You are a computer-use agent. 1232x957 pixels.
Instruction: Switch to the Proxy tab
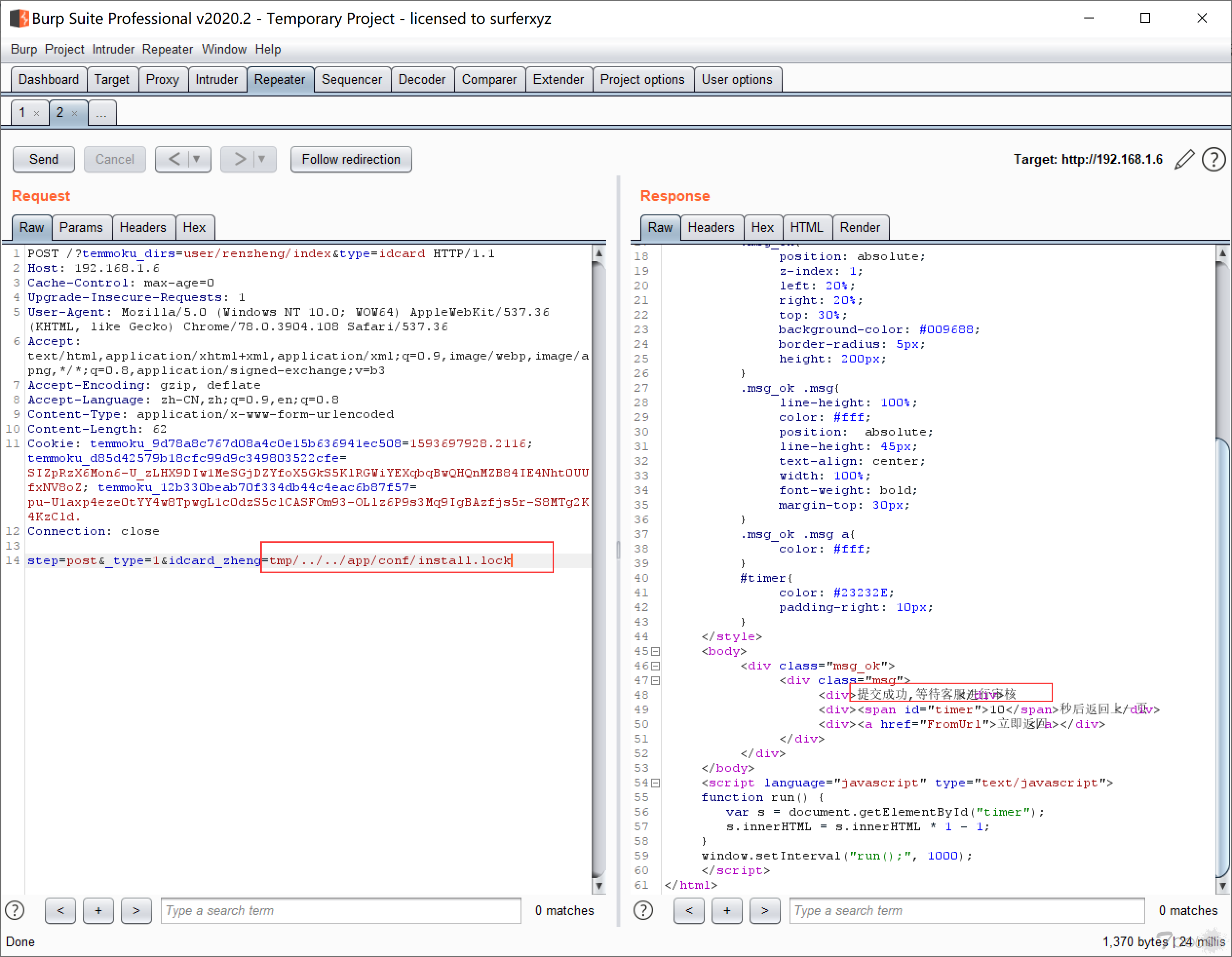coord(162,79)
